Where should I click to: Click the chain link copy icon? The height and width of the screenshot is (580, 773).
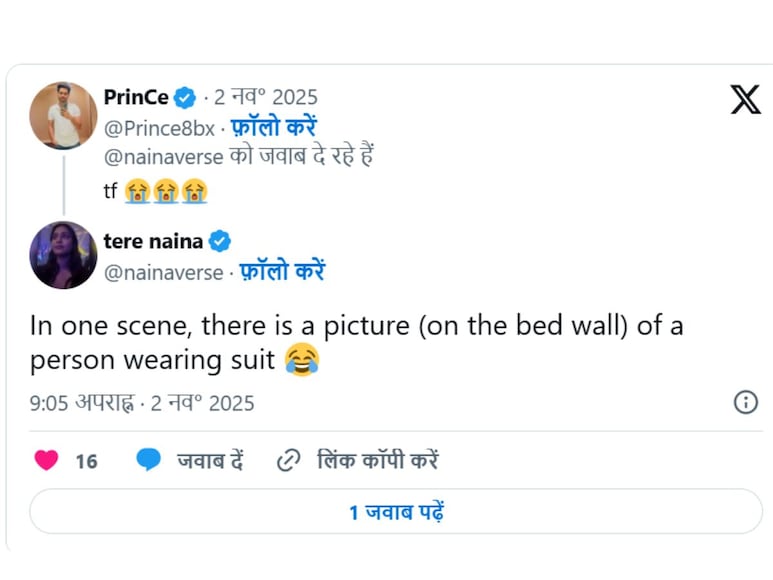pyautogui.click(x=289, y=460)
